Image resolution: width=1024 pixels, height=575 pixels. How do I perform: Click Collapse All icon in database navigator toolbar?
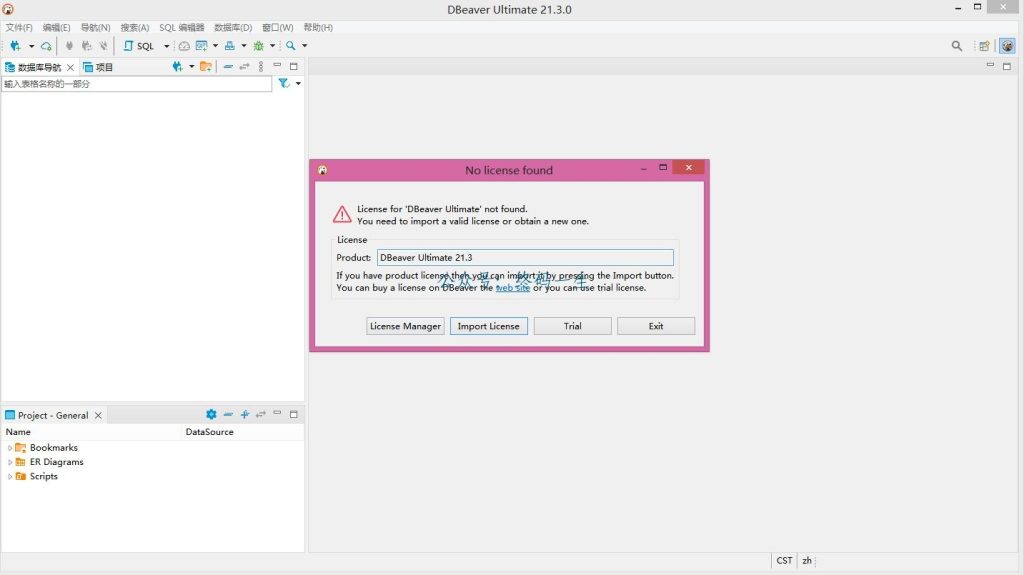(x=228, y=67)
